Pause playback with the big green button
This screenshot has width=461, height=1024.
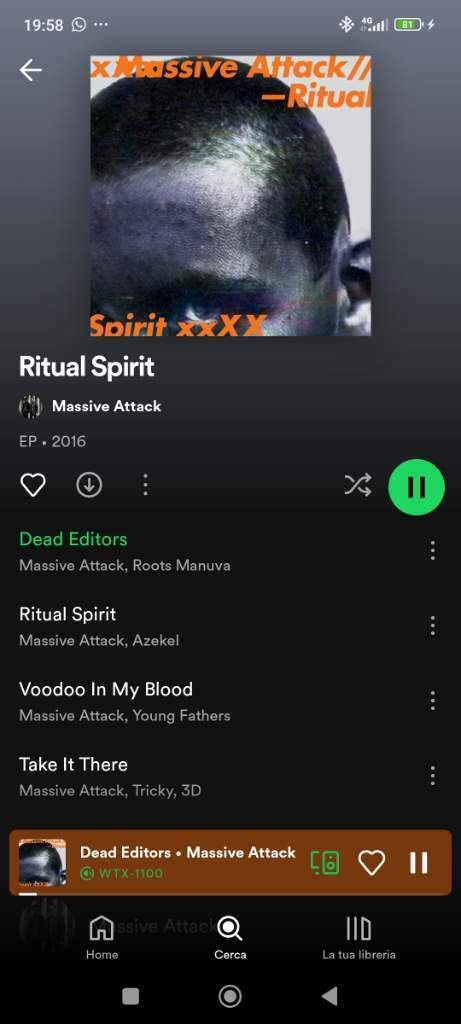[x=417, y=487]
